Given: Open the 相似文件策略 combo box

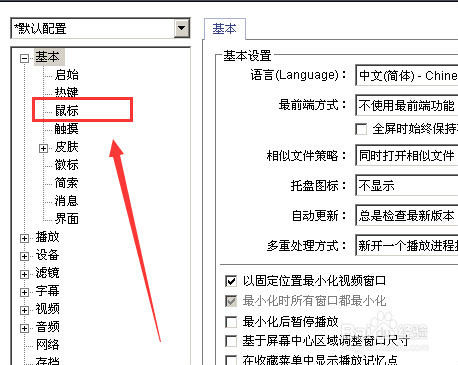Looking at the screenshot, I should 407,155.
